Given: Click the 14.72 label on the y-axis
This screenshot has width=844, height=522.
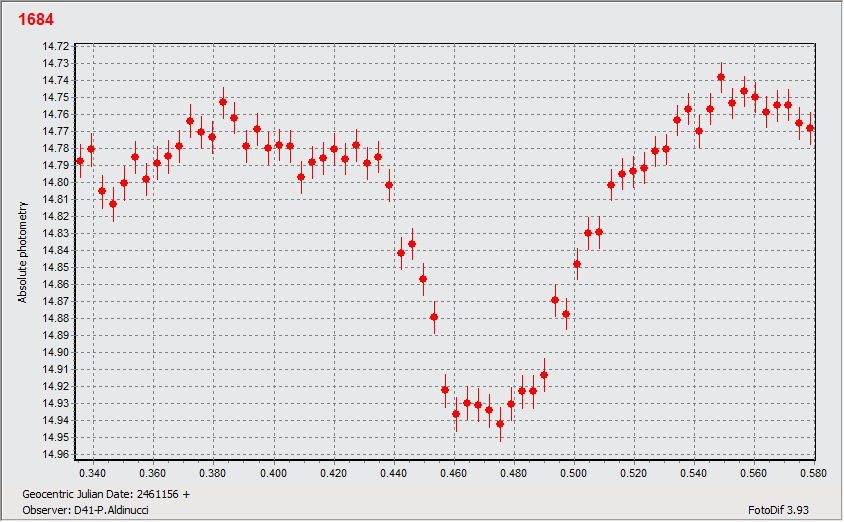Looking at the screenshot, I should [57, 46].
